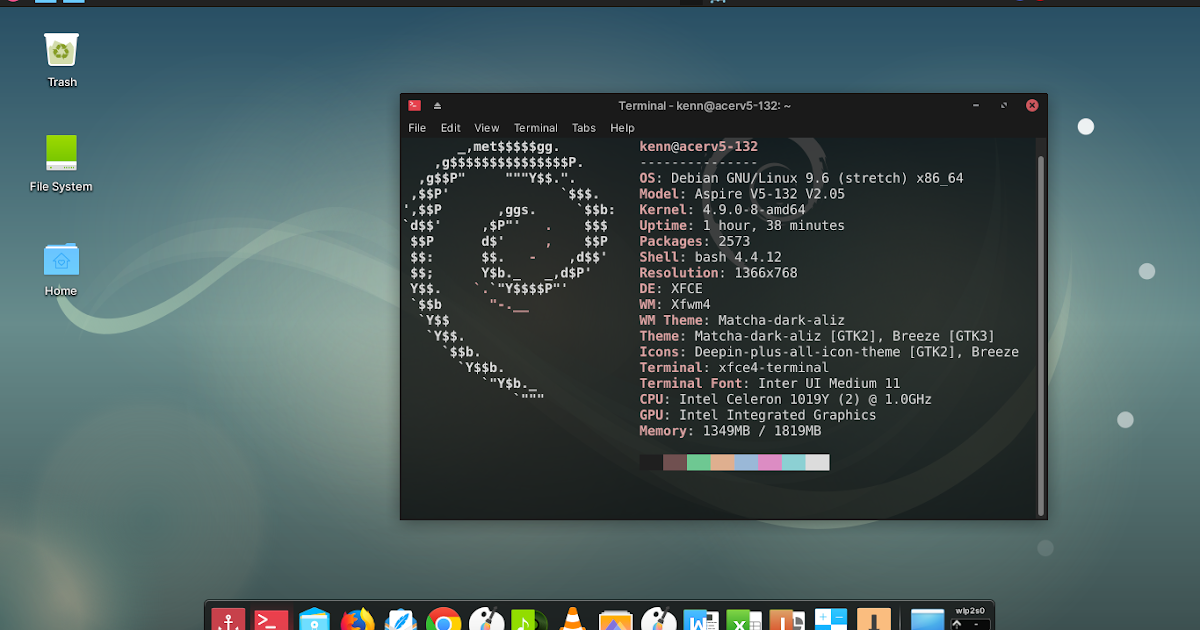Open the green music player dock icon
This screenshot has height=630, width=1200.
(529, 620)
